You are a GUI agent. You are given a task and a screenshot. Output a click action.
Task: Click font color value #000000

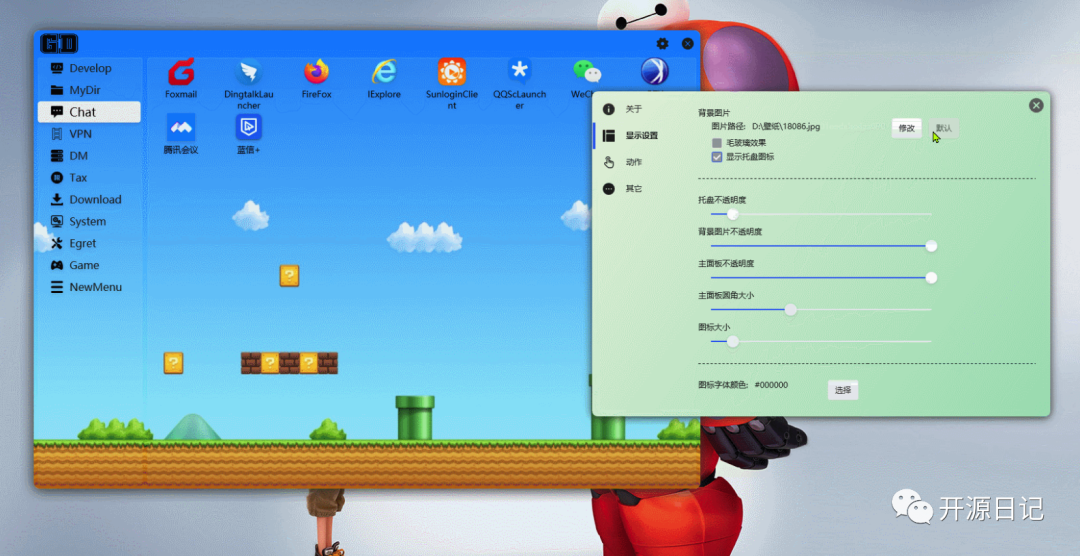pos(771,385)
